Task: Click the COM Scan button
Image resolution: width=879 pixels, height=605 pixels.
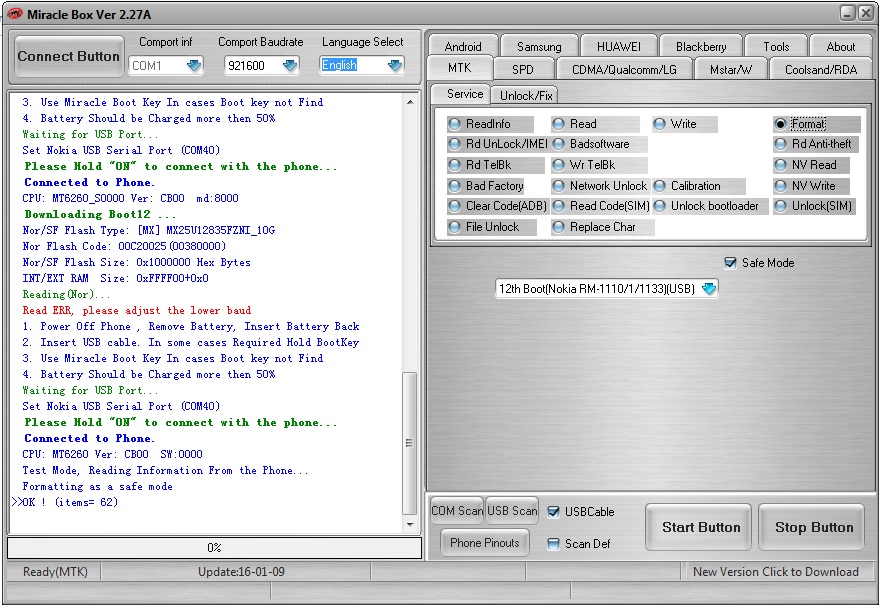Action: click(x=457, y=511)
